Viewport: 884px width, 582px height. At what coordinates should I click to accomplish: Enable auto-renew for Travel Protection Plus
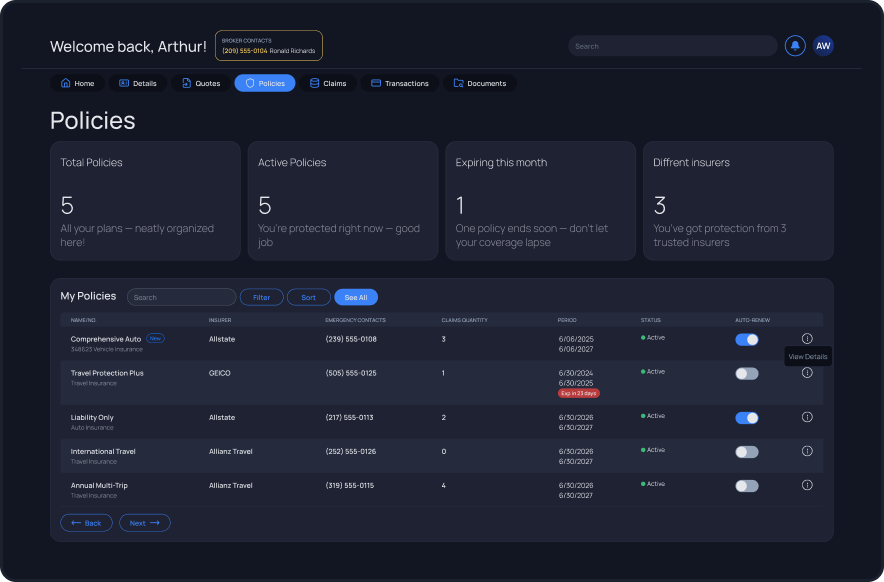pos(747,373)
